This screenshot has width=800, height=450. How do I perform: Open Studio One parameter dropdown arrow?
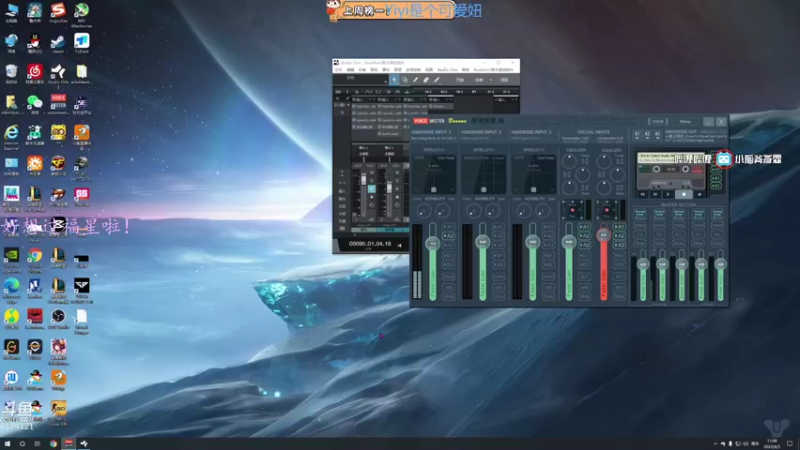pyautogui.click(x=385, y=81)
